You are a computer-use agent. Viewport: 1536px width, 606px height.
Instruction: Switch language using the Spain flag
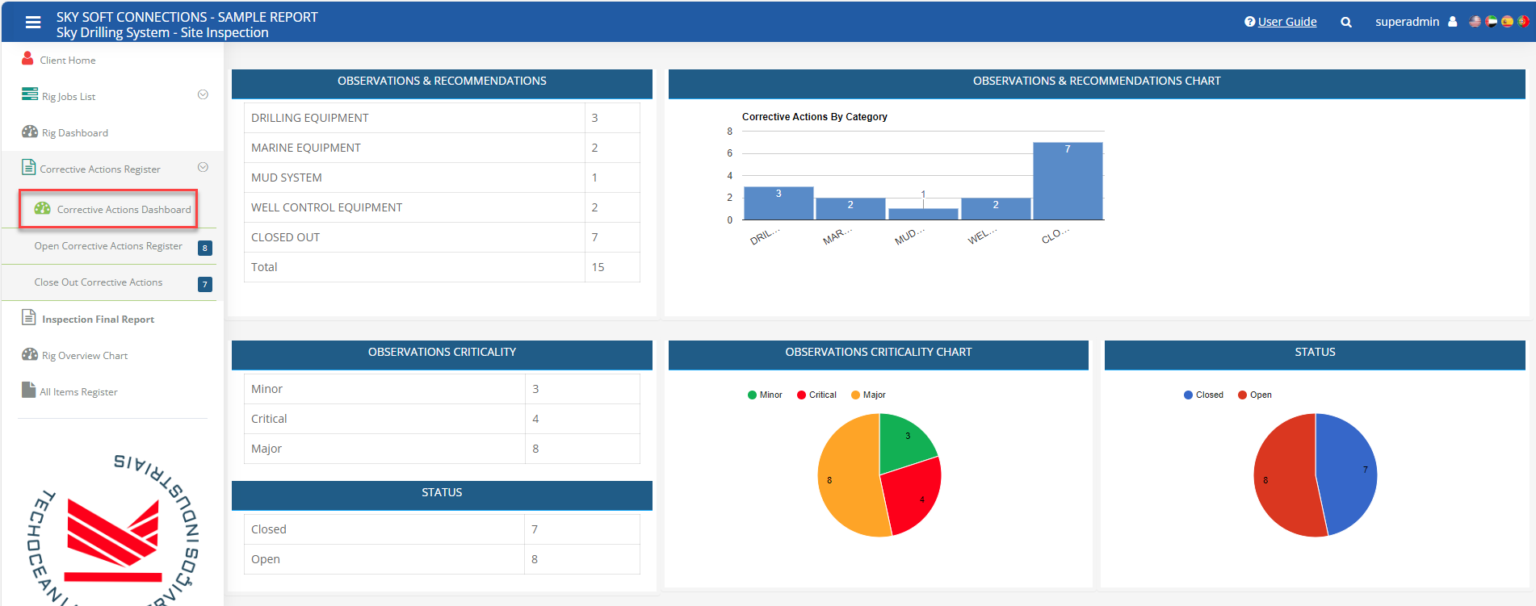click(x=1508, y=21)
